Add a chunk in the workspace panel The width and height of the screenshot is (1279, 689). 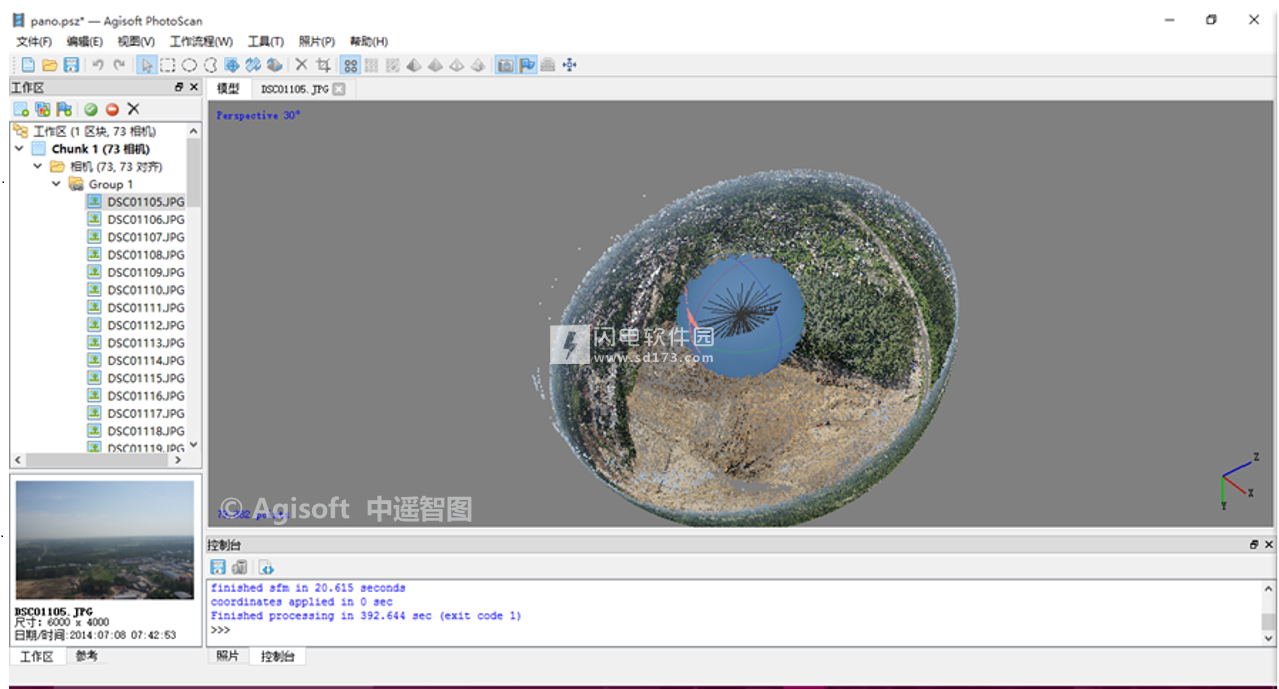pyautogui.click(x=21, y=109)
